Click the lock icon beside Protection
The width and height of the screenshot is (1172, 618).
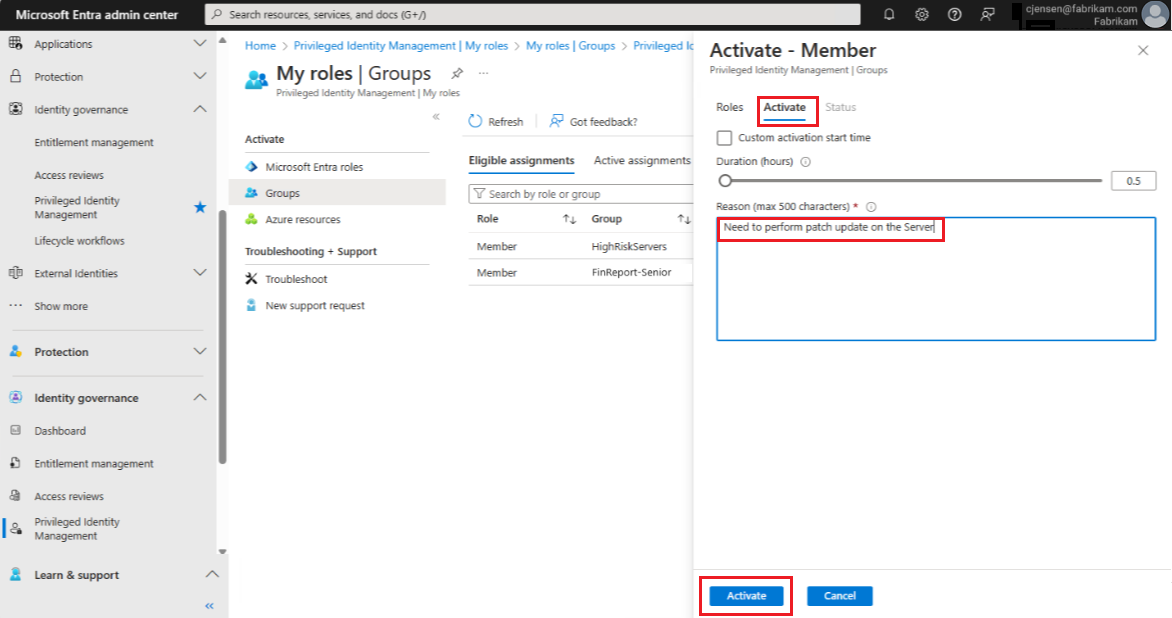pos(16,76)
